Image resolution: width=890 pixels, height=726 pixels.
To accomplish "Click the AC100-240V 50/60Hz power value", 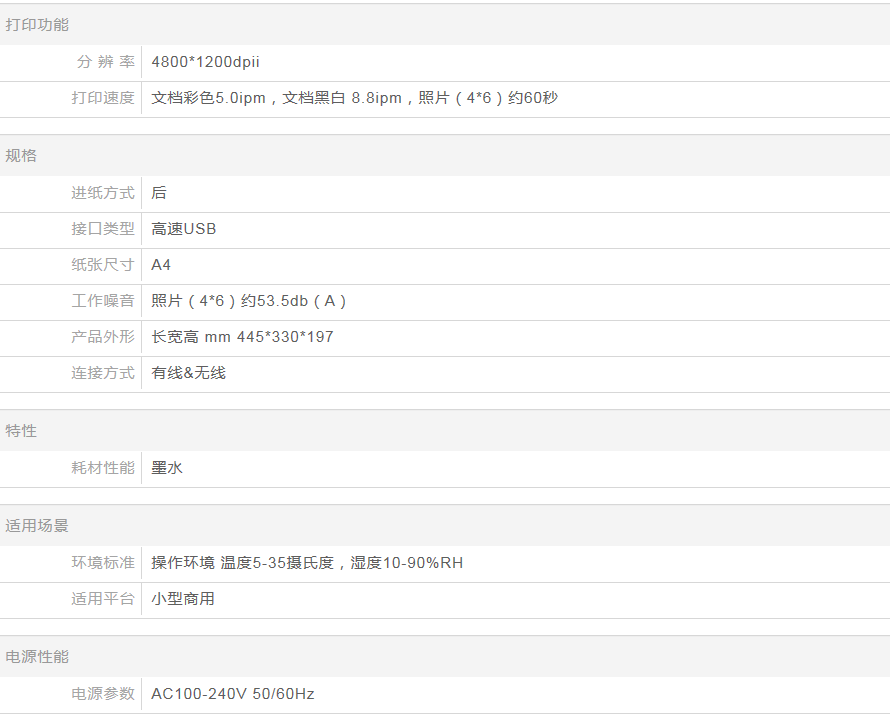I will click(233, 694).
